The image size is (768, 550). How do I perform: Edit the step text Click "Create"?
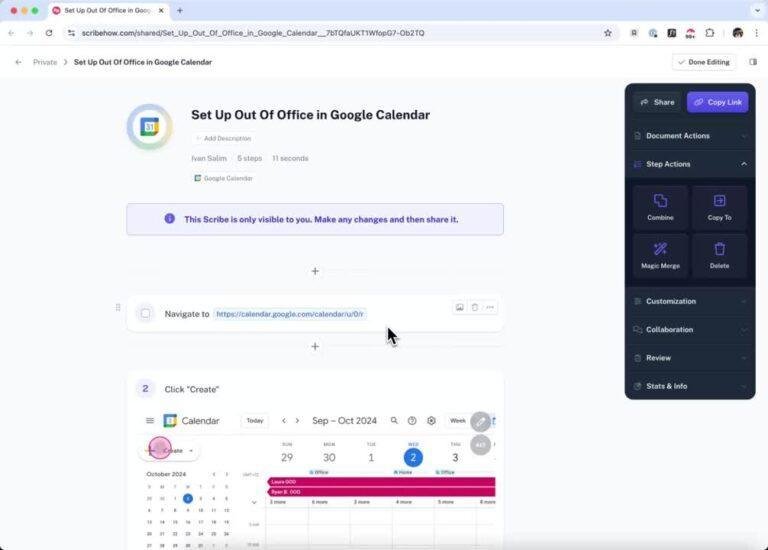(192, 389)
